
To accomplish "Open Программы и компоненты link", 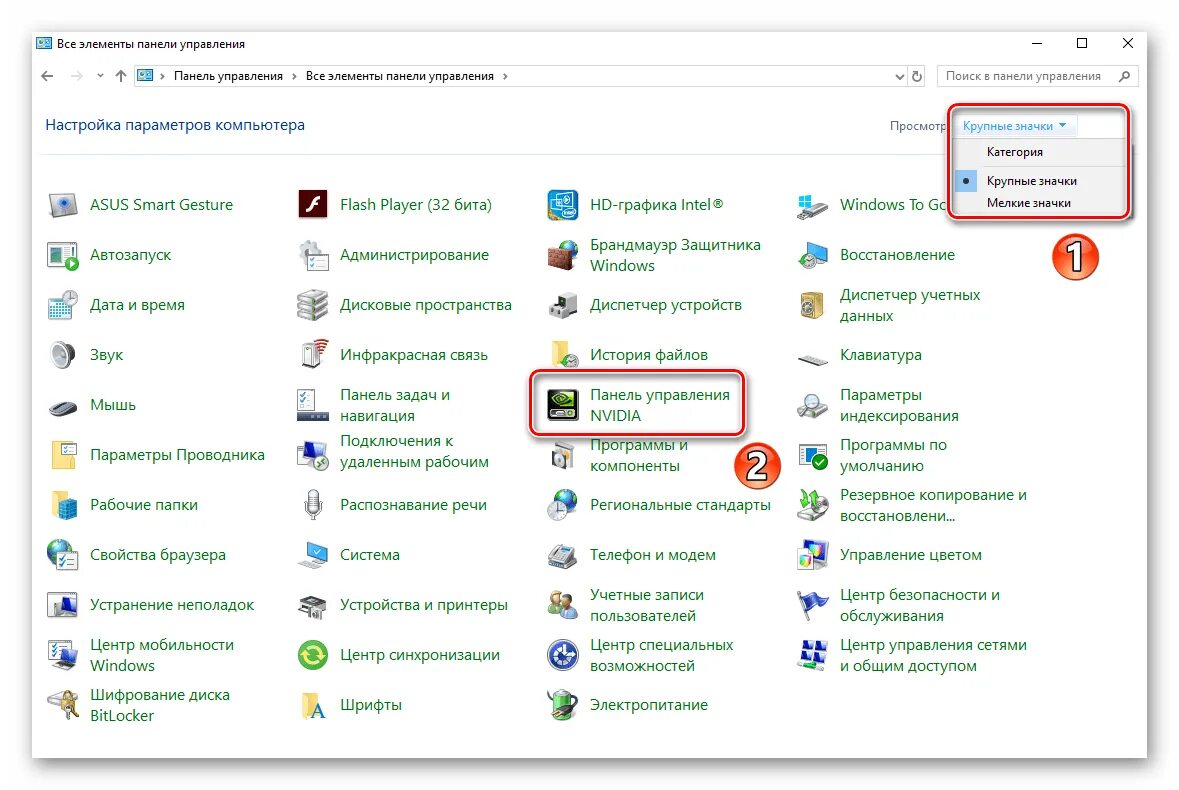I will tap(638, 456).
